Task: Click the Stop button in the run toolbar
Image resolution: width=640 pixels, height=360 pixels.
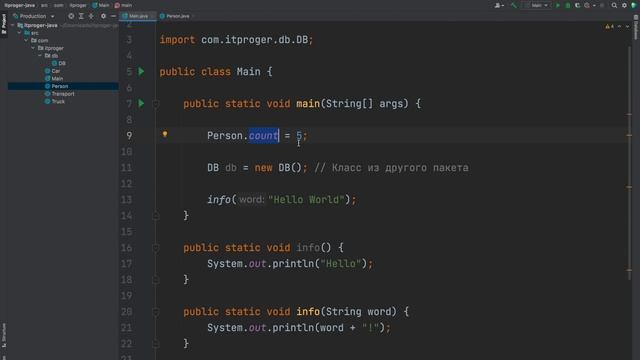Action: 602,5
